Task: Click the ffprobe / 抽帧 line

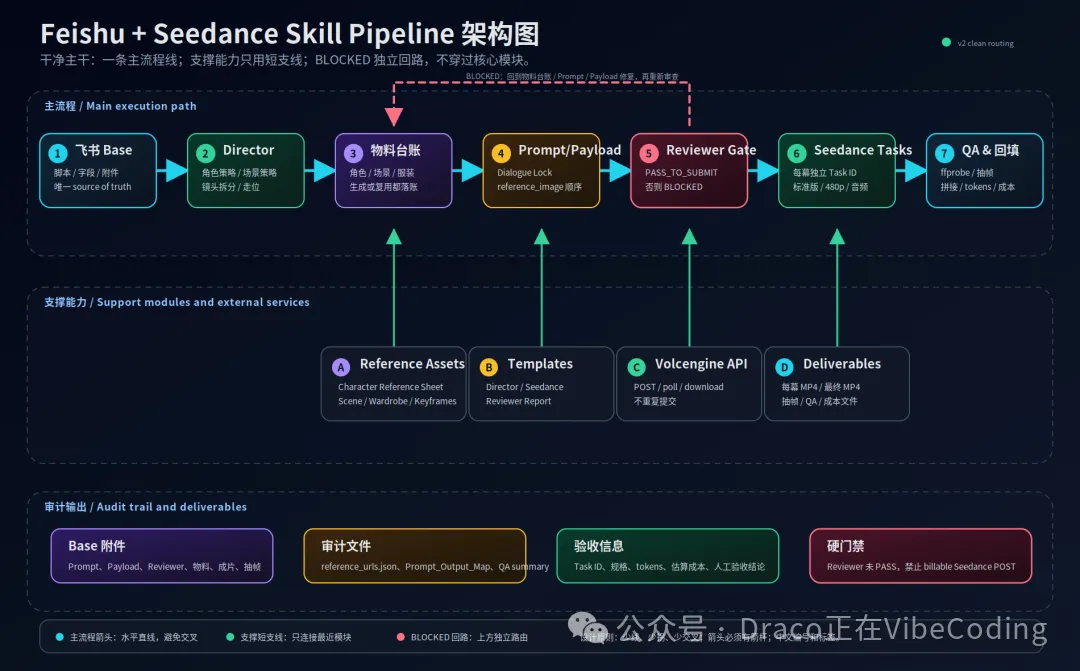Action: [967, 173]
